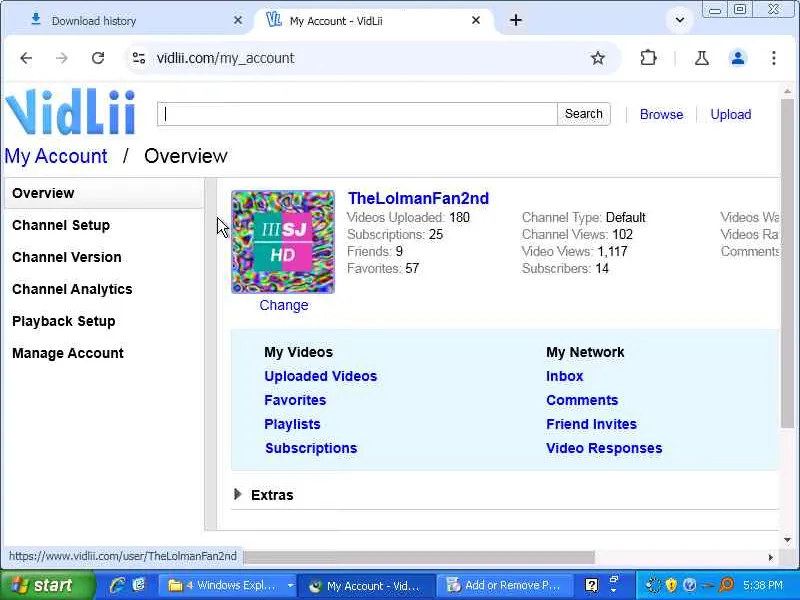Click the address bar URL
Screen dimensions: 800x600
click(225, 58)
